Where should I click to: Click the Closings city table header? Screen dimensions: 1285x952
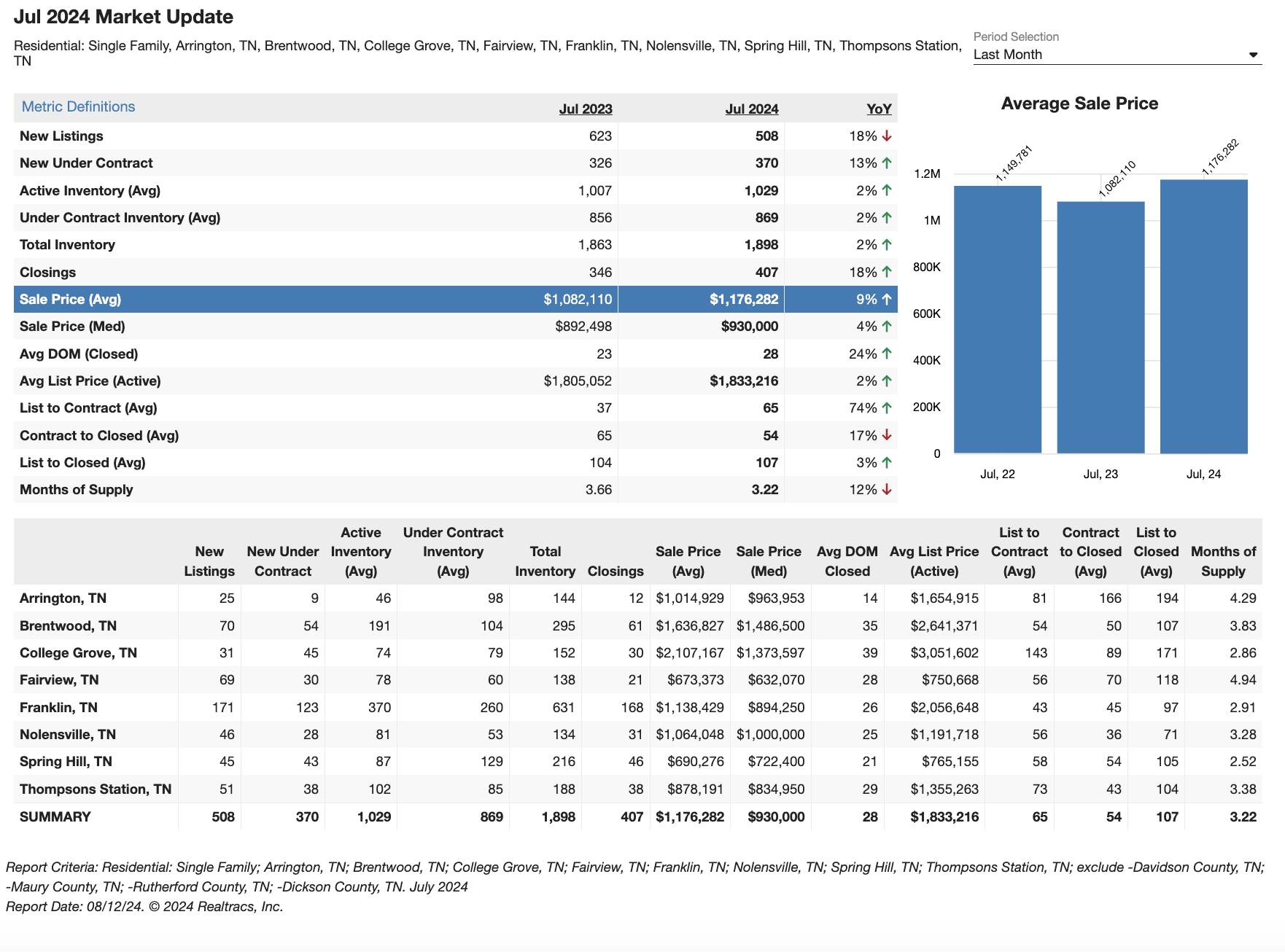pos(616,571)
